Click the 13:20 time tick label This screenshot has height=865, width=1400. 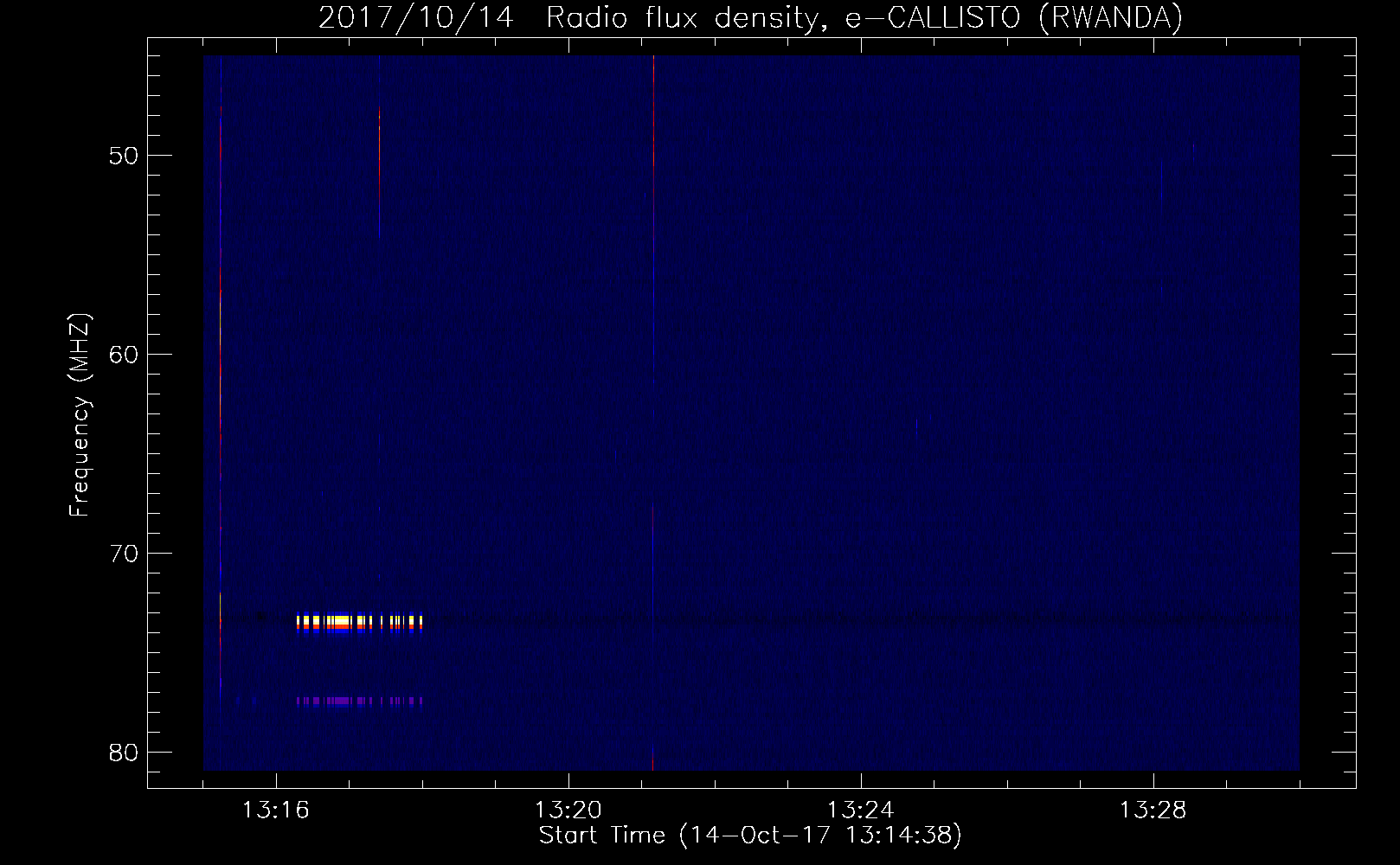click(x=568, y=811)
